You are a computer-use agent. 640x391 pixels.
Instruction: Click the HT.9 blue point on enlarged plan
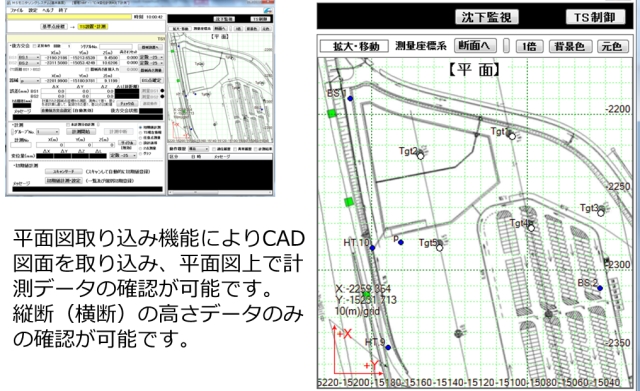[388, 347]
